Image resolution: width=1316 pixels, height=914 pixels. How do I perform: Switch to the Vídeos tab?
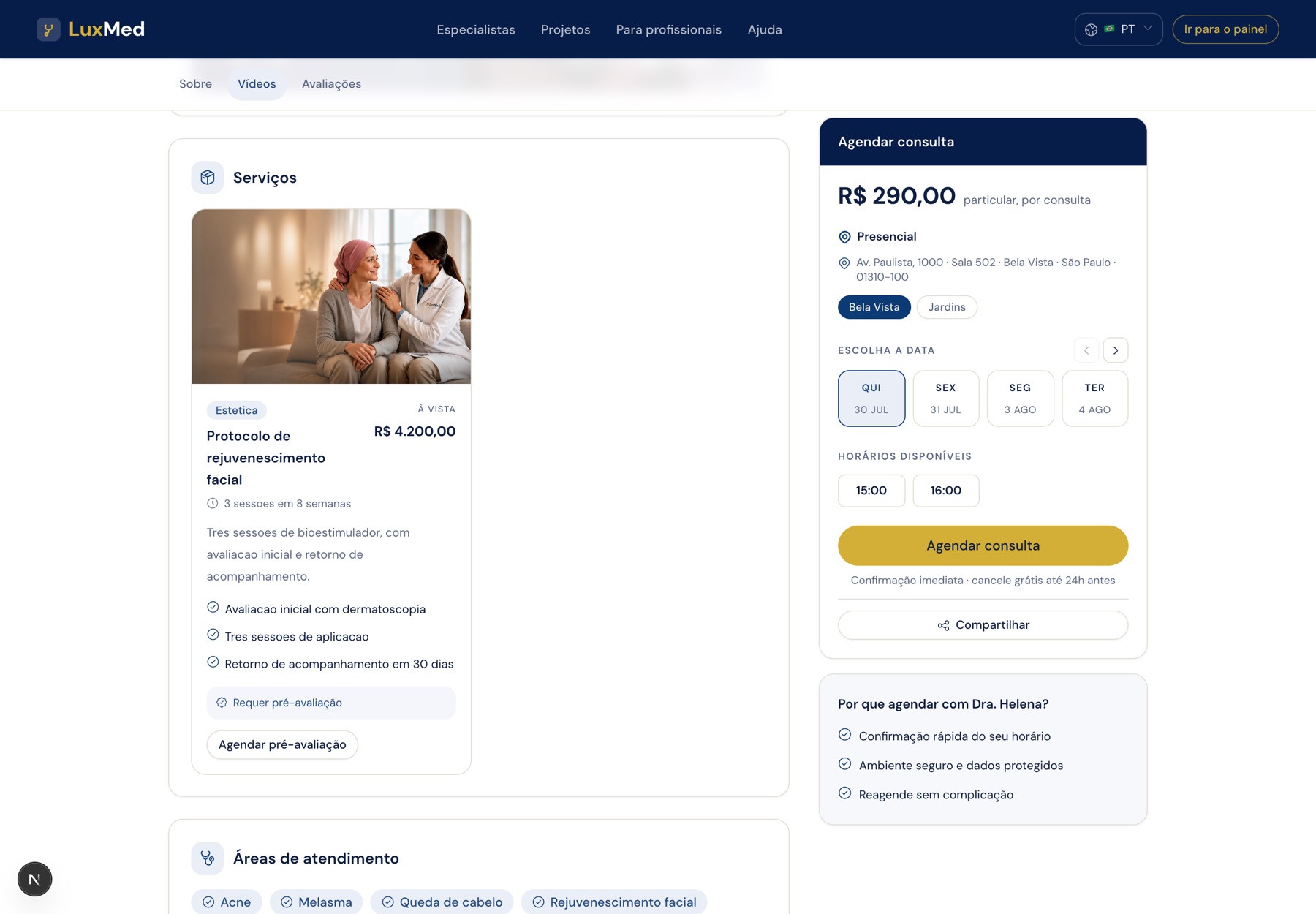[x=257, y=84]
